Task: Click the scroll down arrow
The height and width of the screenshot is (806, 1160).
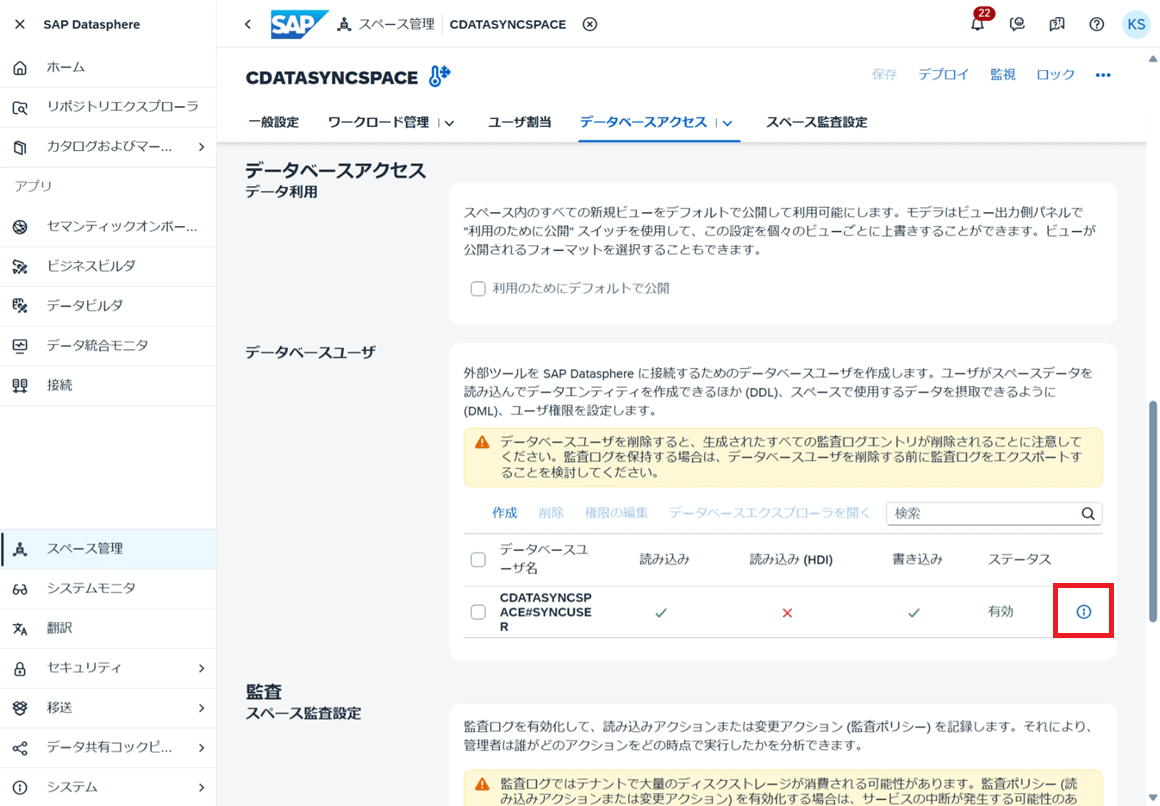Action: point(1153,799)
